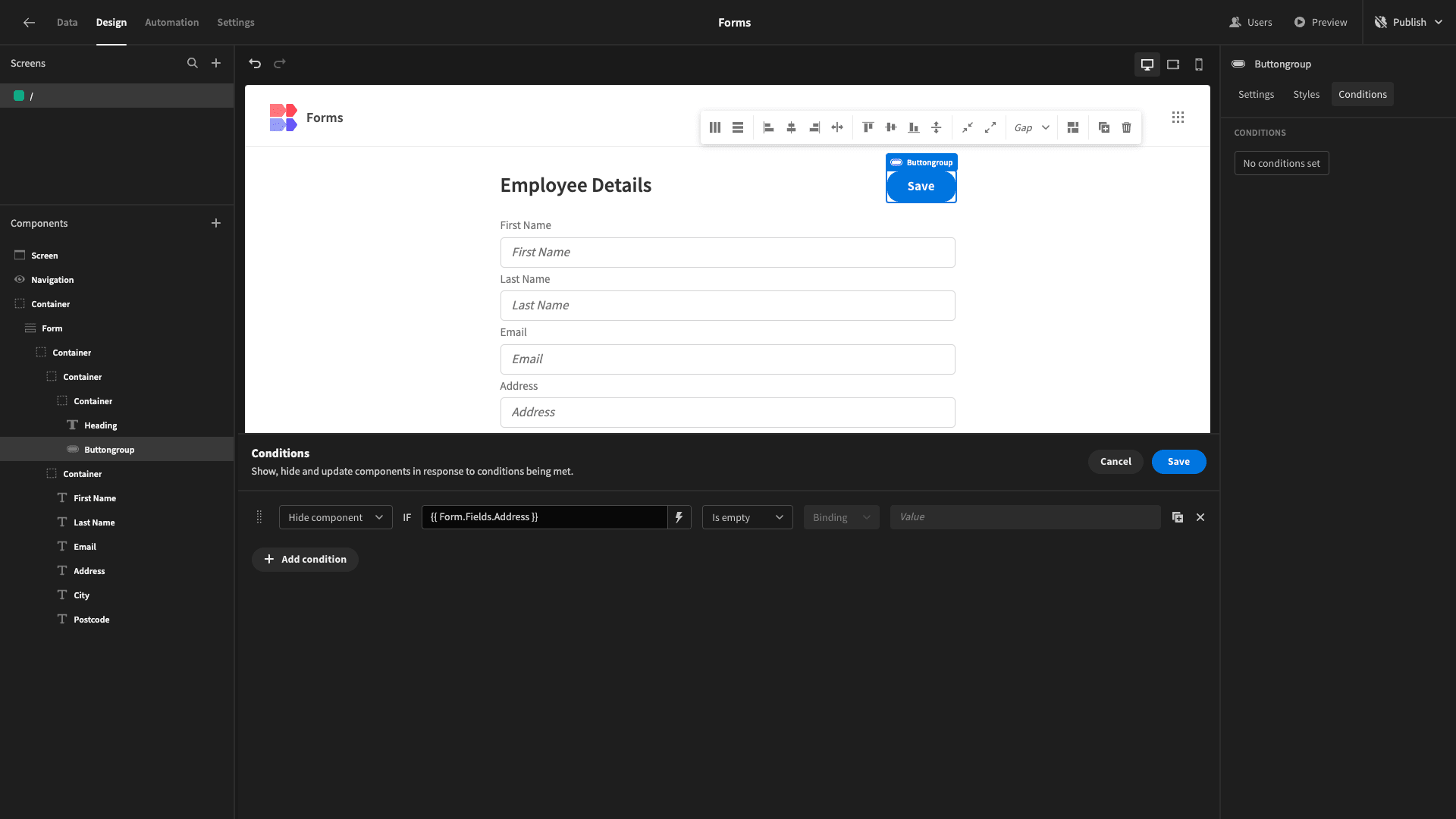Shrink container size
Image resolution: width=1456 pixels, height=819 pixels.
click(x=968, y=127)
